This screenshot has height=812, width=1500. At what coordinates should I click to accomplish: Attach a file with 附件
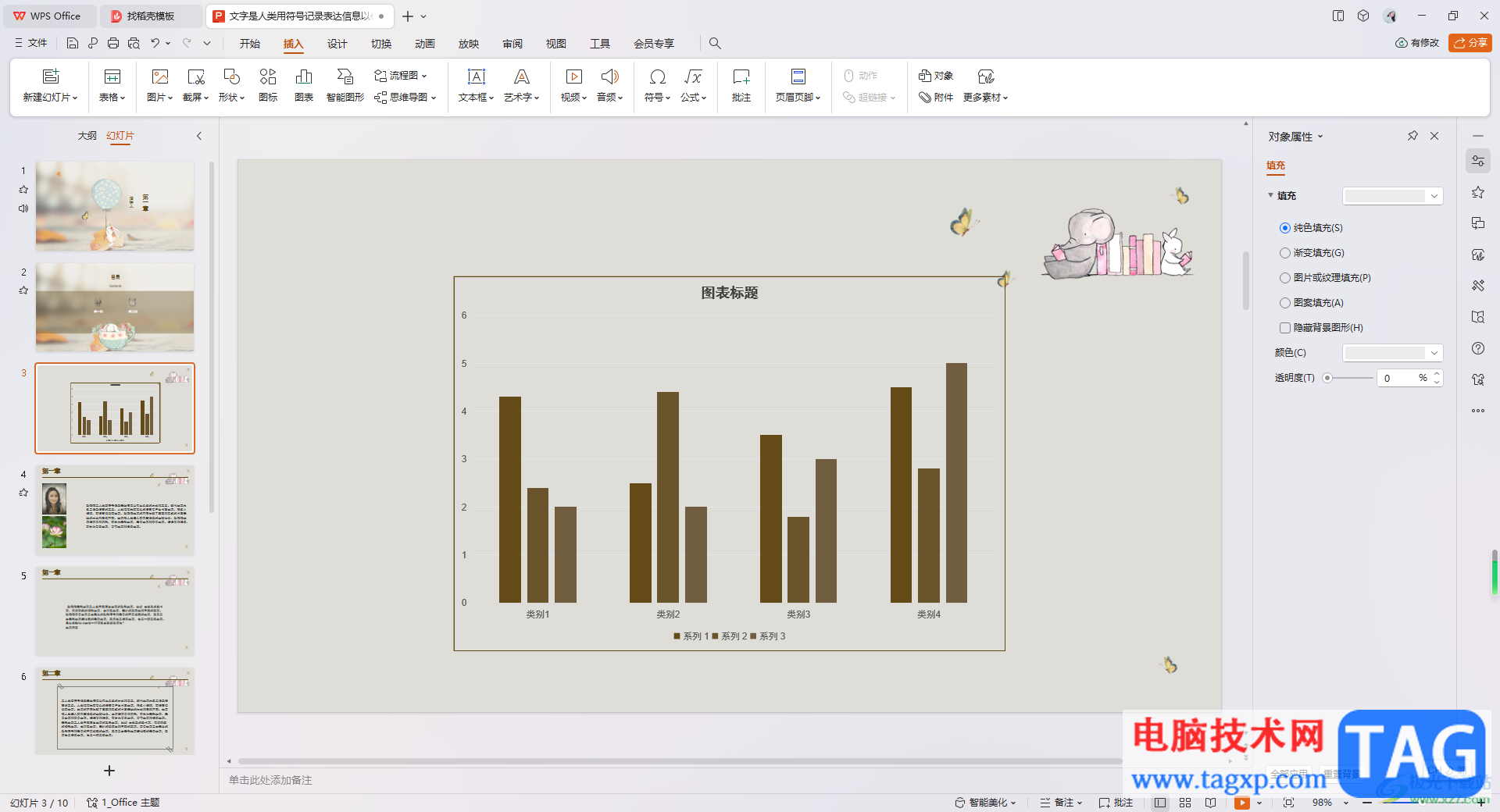pyautogui.click(x=935, y=98)
